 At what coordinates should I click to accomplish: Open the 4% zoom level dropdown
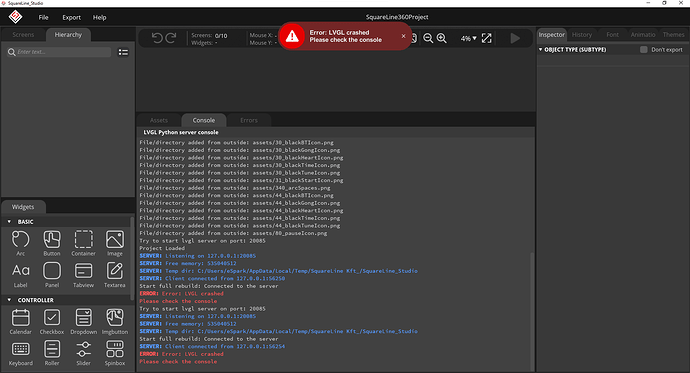point(468,38)
